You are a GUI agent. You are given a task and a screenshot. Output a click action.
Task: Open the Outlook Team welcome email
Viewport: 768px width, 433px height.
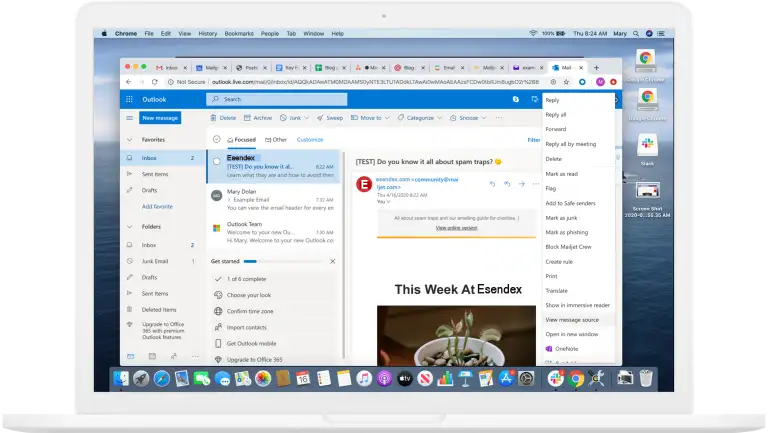[x=274, y=233]
